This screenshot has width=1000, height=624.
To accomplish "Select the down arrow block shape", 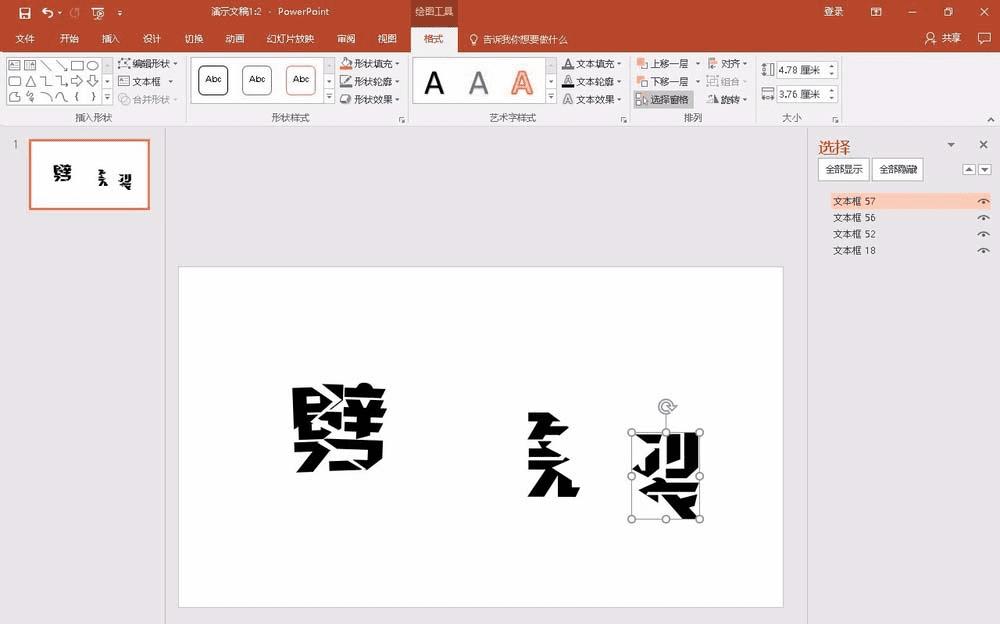I will click(x=92, y=81).
